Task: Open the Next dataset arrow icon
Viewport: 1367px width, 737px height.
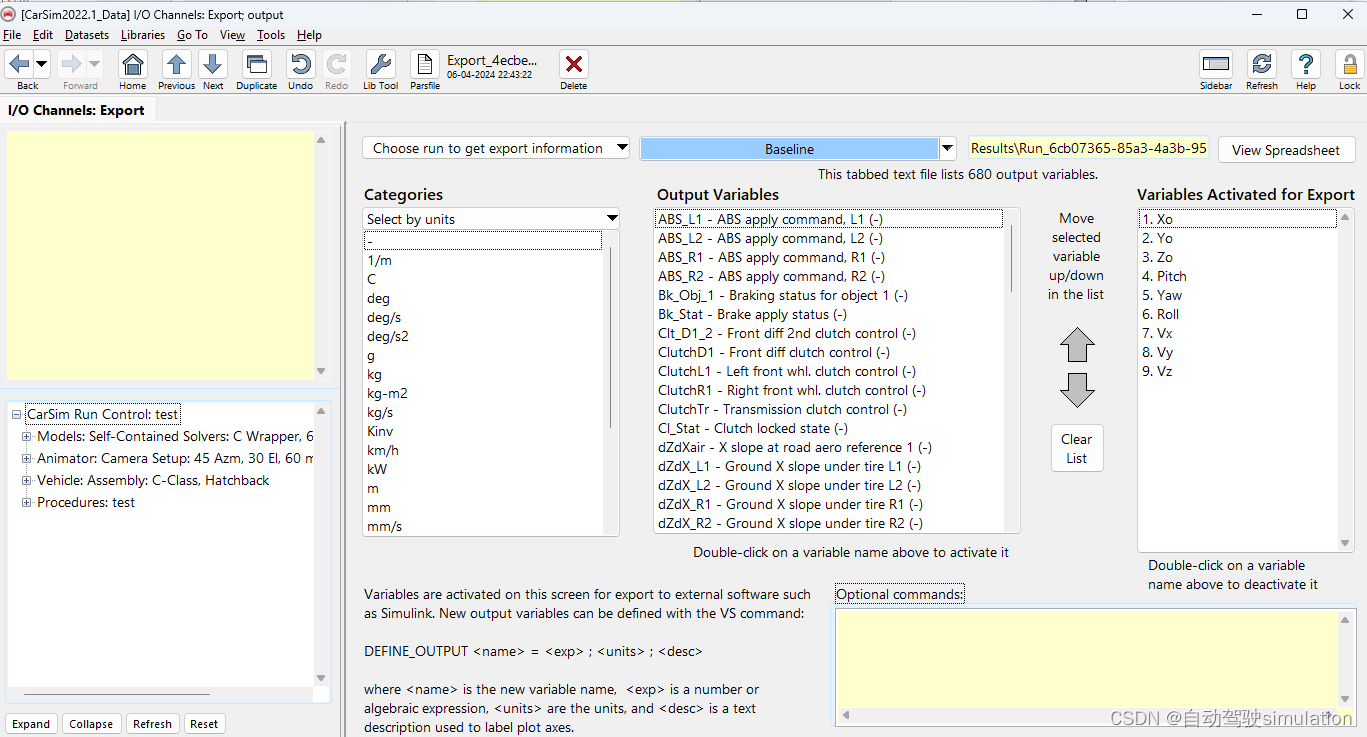Action: point(213,65)
